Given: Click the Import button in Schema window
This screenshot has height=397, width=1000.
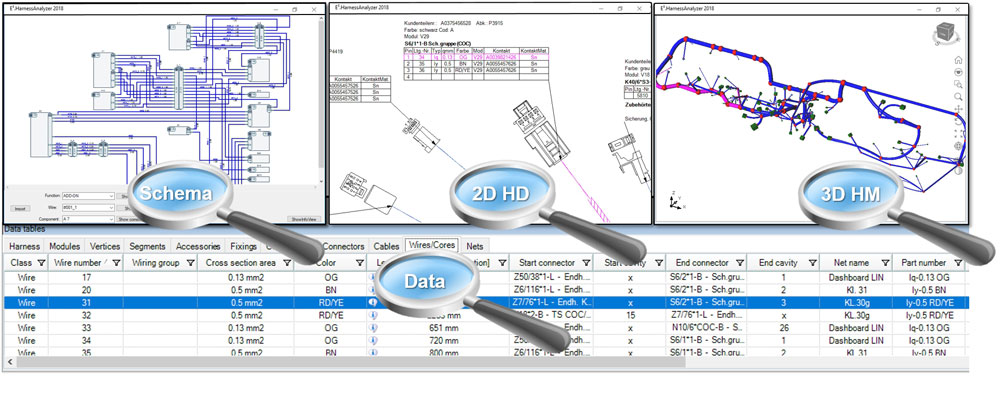Looking at the screenshot, I should (19, 208).
